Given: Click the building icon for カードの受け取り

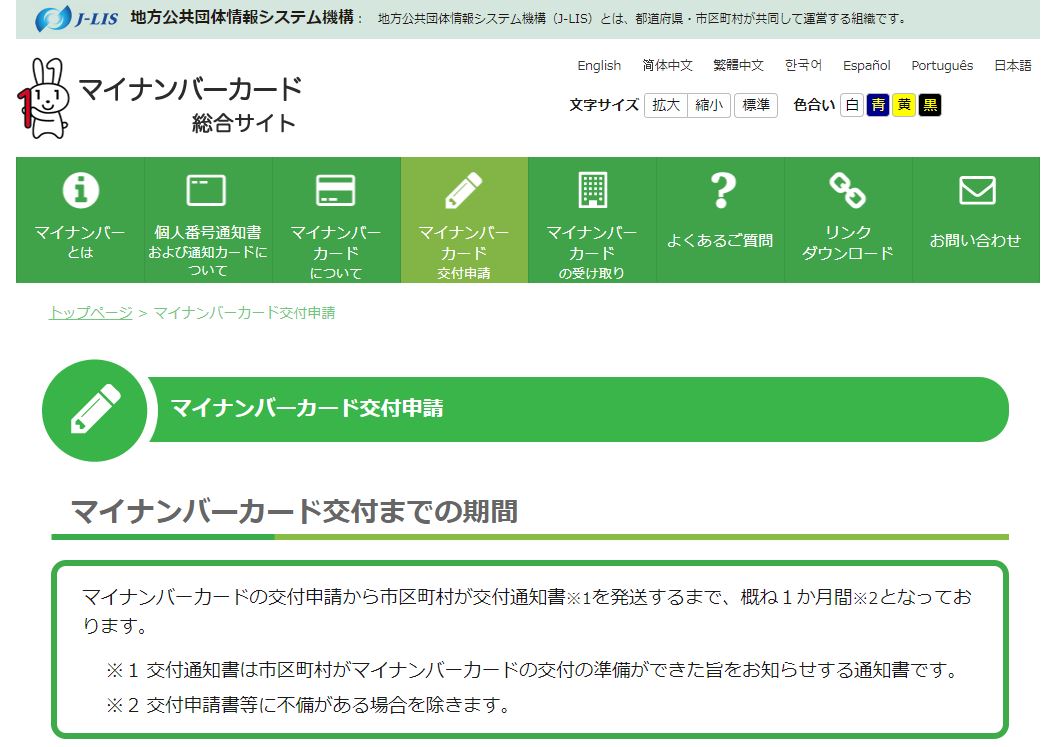Looking at the screenshot, I should [x=592, y=189].
